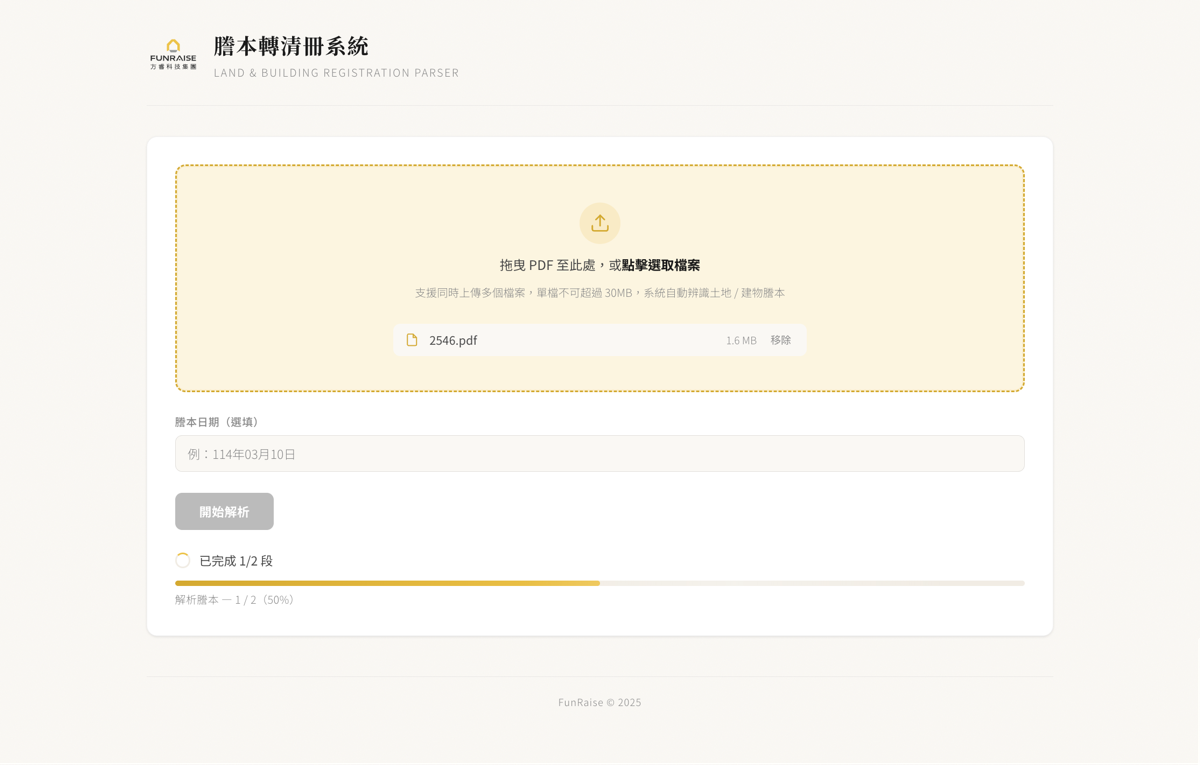Click the 已完成 1/2 段 status text
Screen dimensions: 1200x766
(x=236, y=561)
